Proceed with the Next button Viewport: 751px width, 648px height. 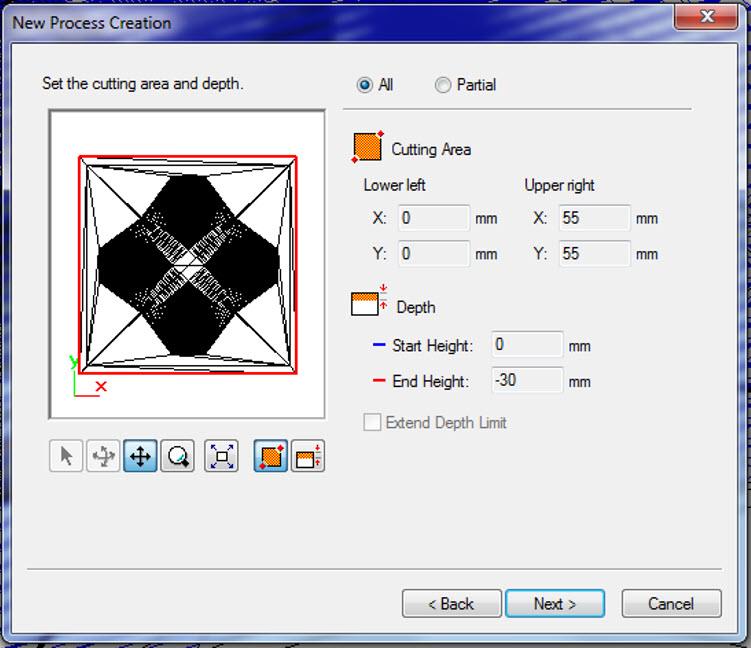click(555, 603)
